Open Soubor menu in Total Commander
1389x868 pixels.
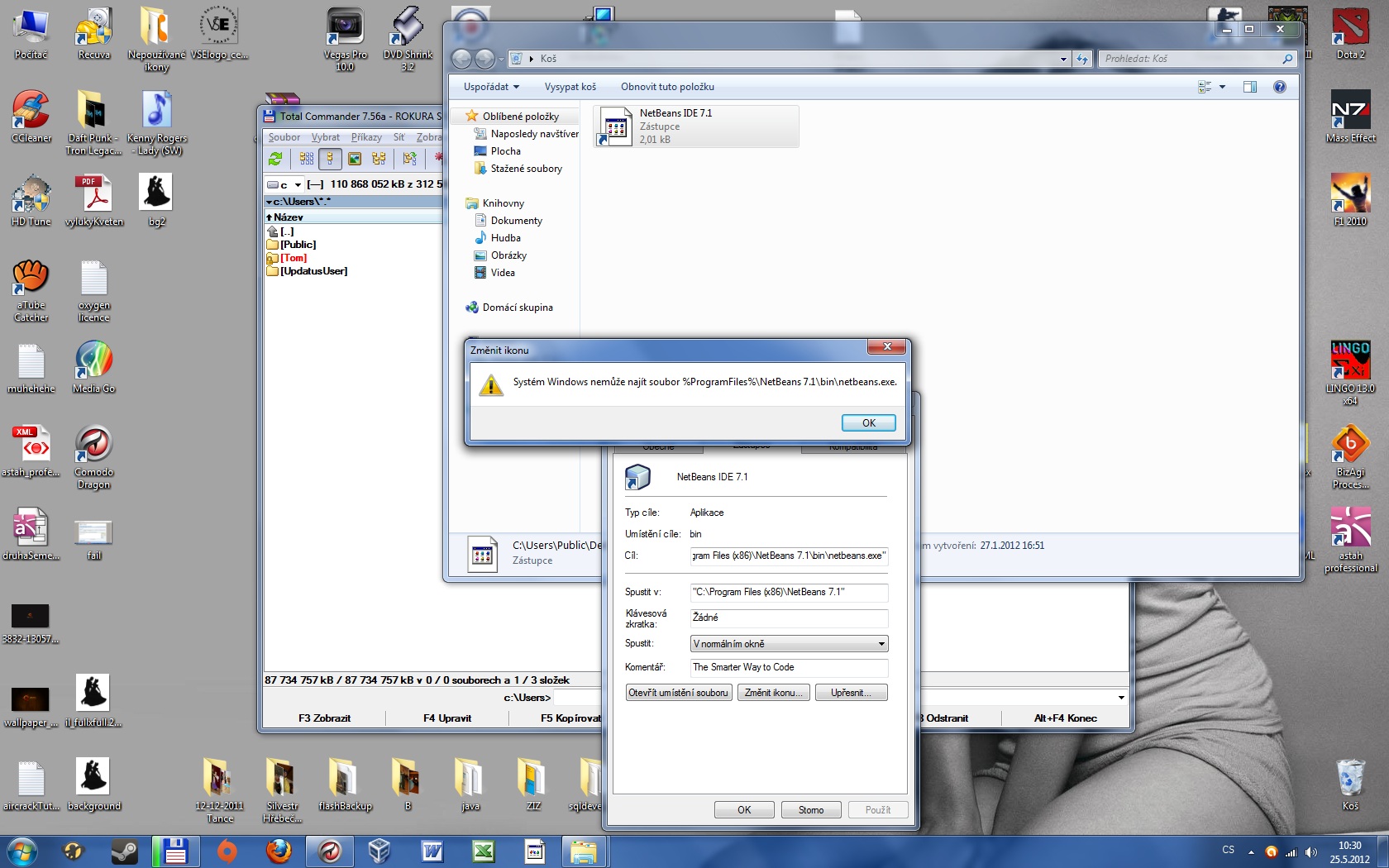pyautogui.click(x=284, y=137)
